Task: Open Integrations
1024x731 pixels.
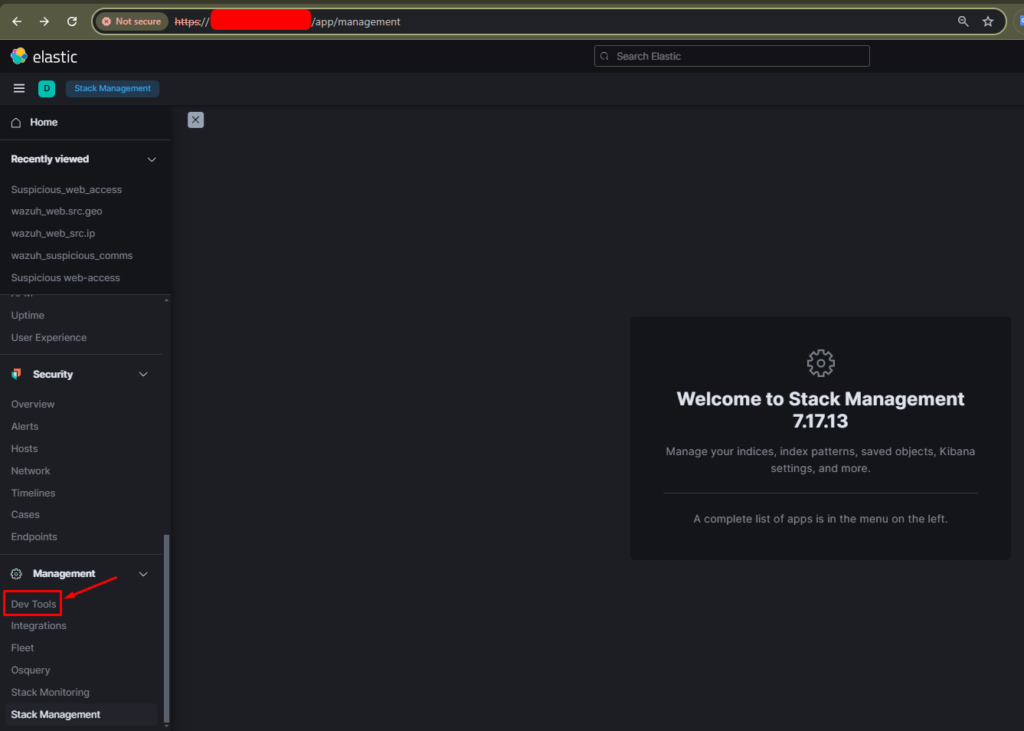Action: pos(39,625)
